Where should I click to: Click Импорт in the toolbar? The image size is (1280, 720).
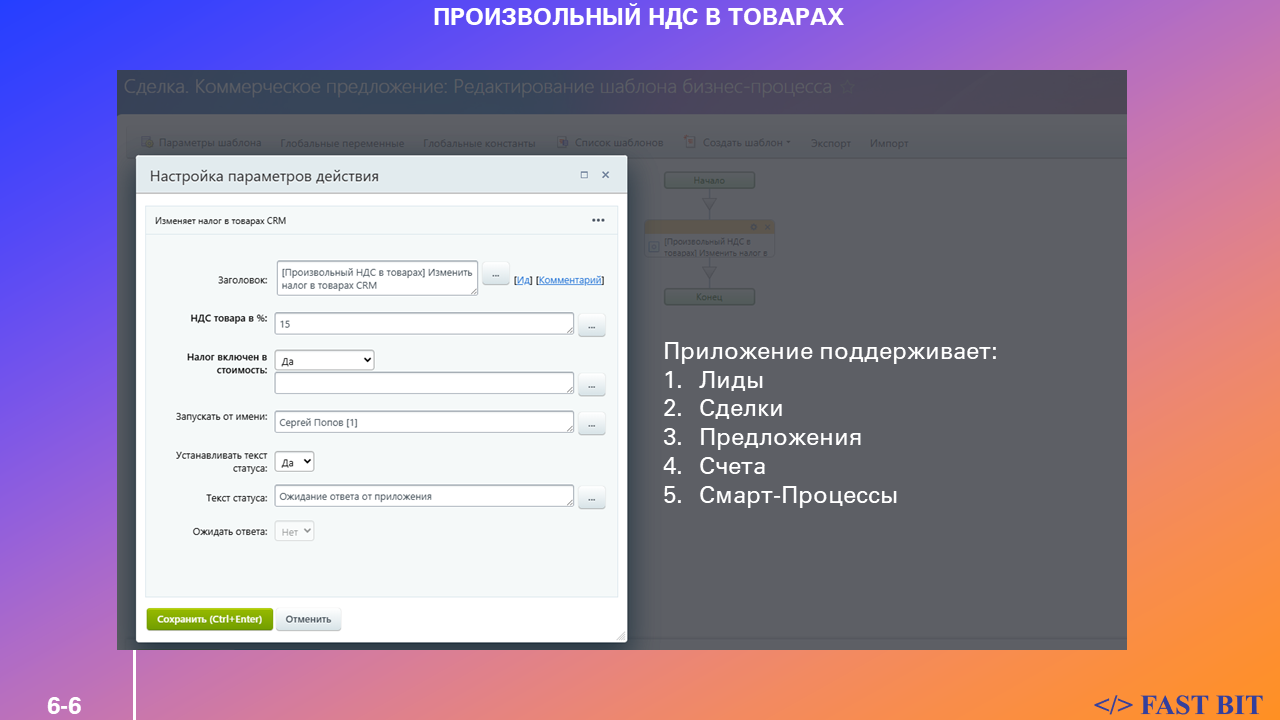pyautogui.click(x=889, y=143)
